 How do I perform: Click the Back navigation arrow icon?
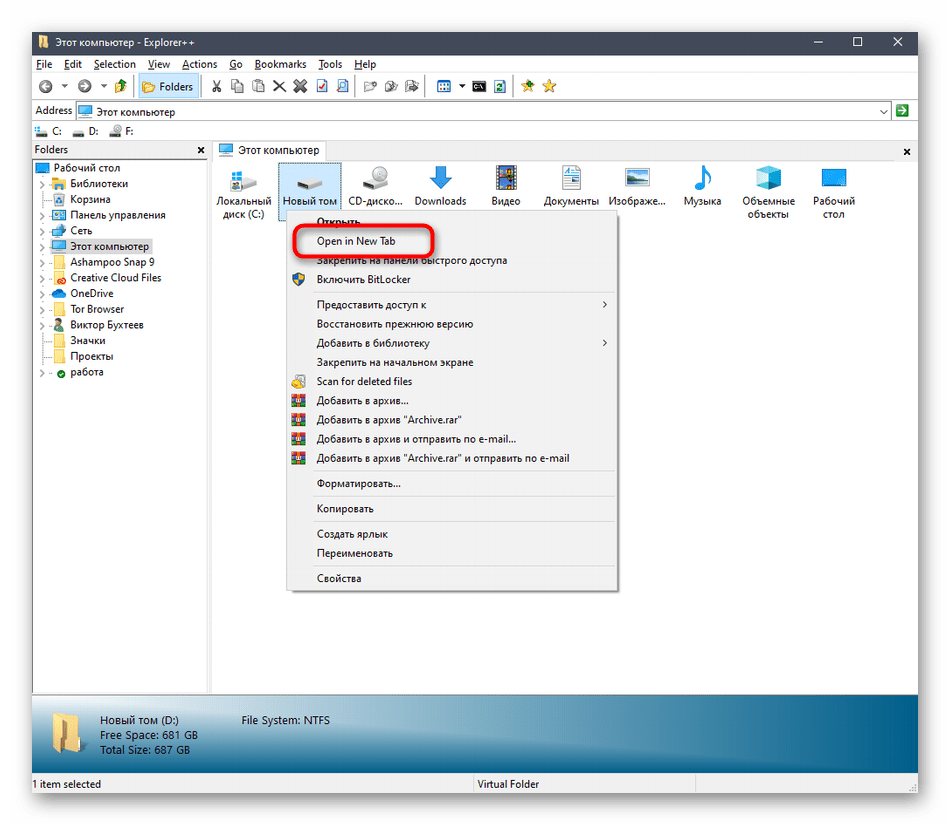[x=46, y=87]
